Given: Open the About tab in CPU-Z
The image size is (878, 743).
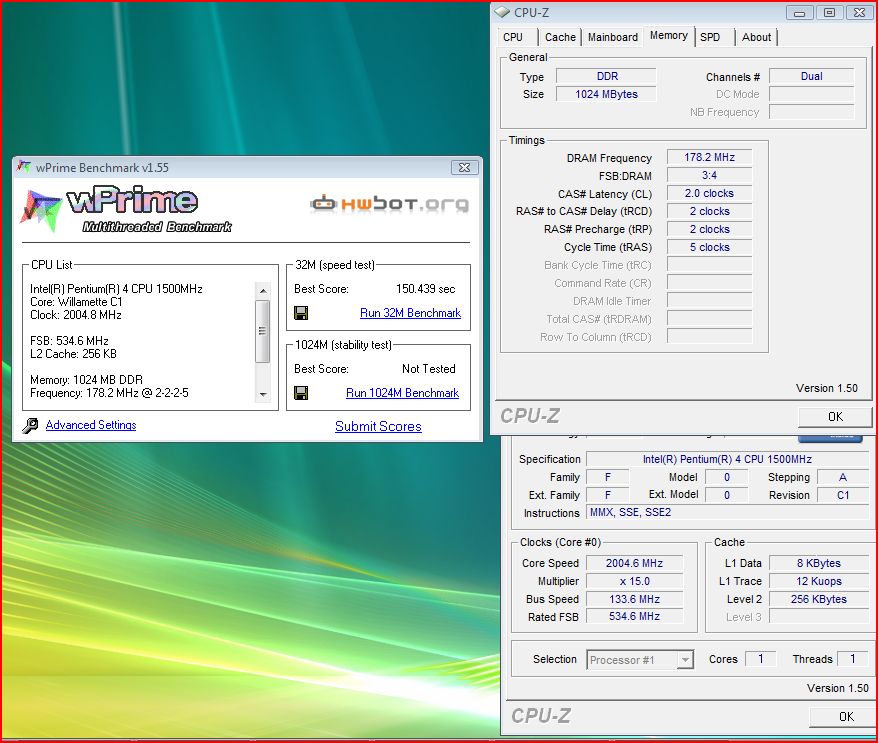Looking at the screenshot, I should click(756, 38).
